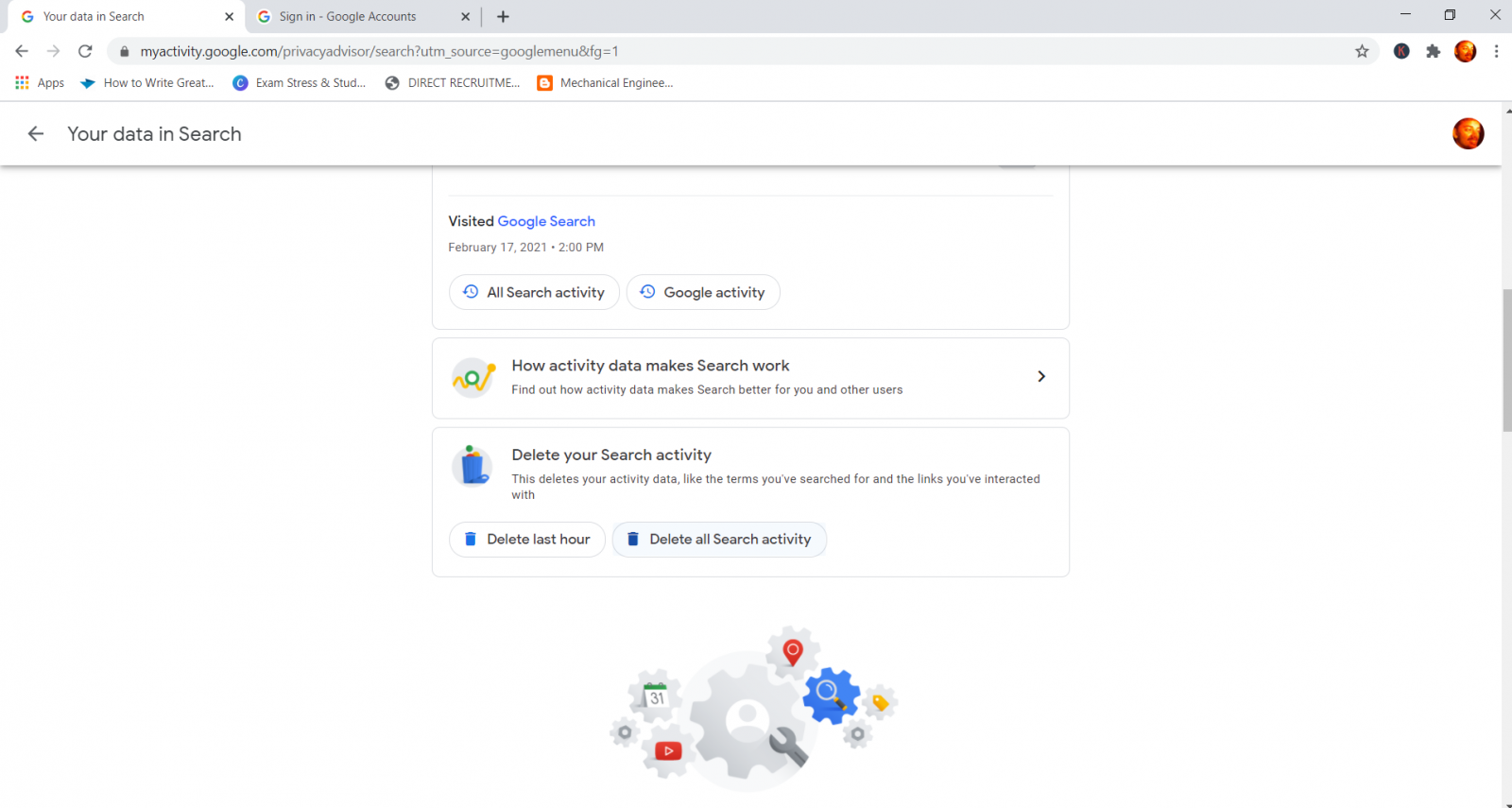The image size is (1512, 808).
Task: Click the February 17, 2021 timestamp
Action: 525,248
